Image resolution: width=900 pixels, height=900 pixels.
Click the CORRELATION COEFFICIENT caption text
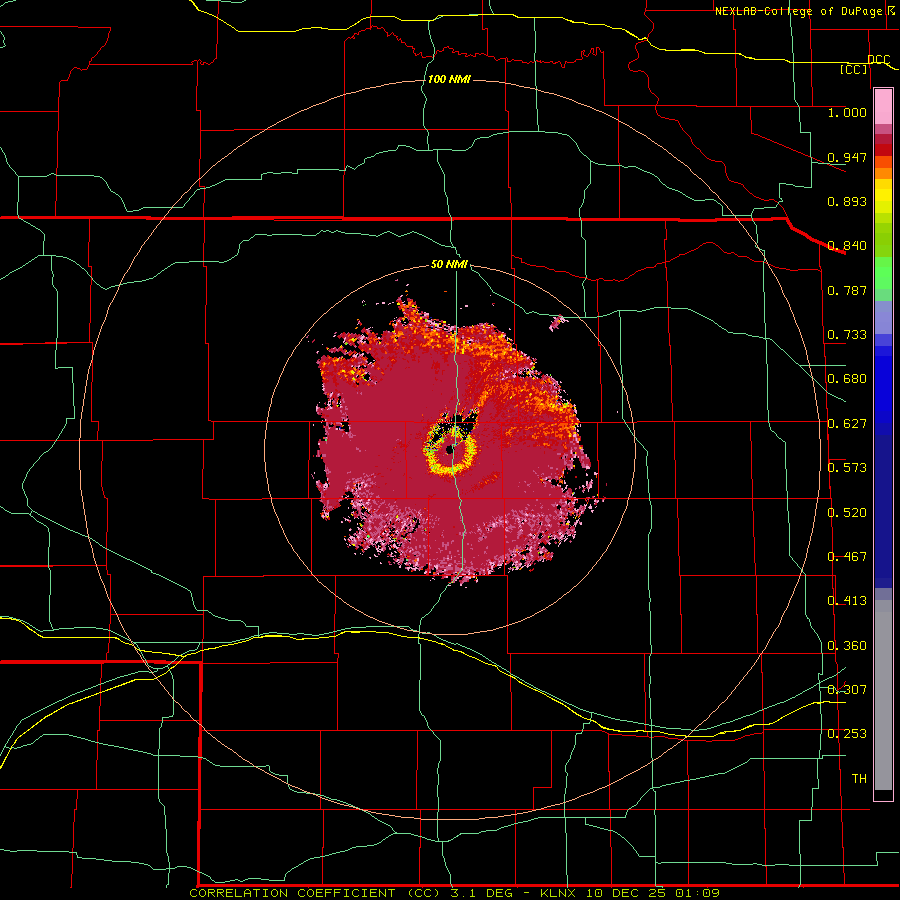[292, 893]
